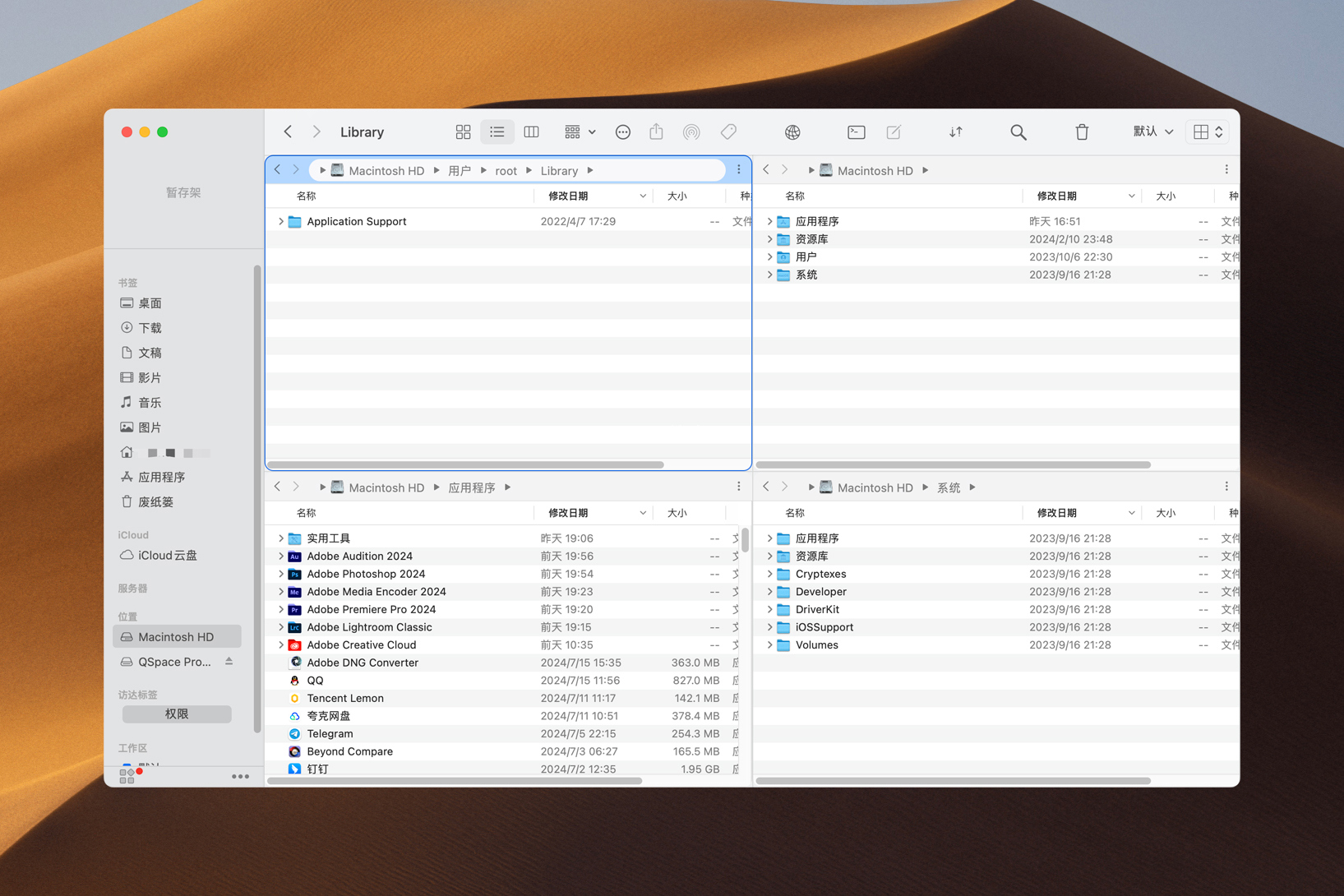Click 应用程序 in the applications pane breadcrumb
The image size is (1344, 896).
[471, 487]
